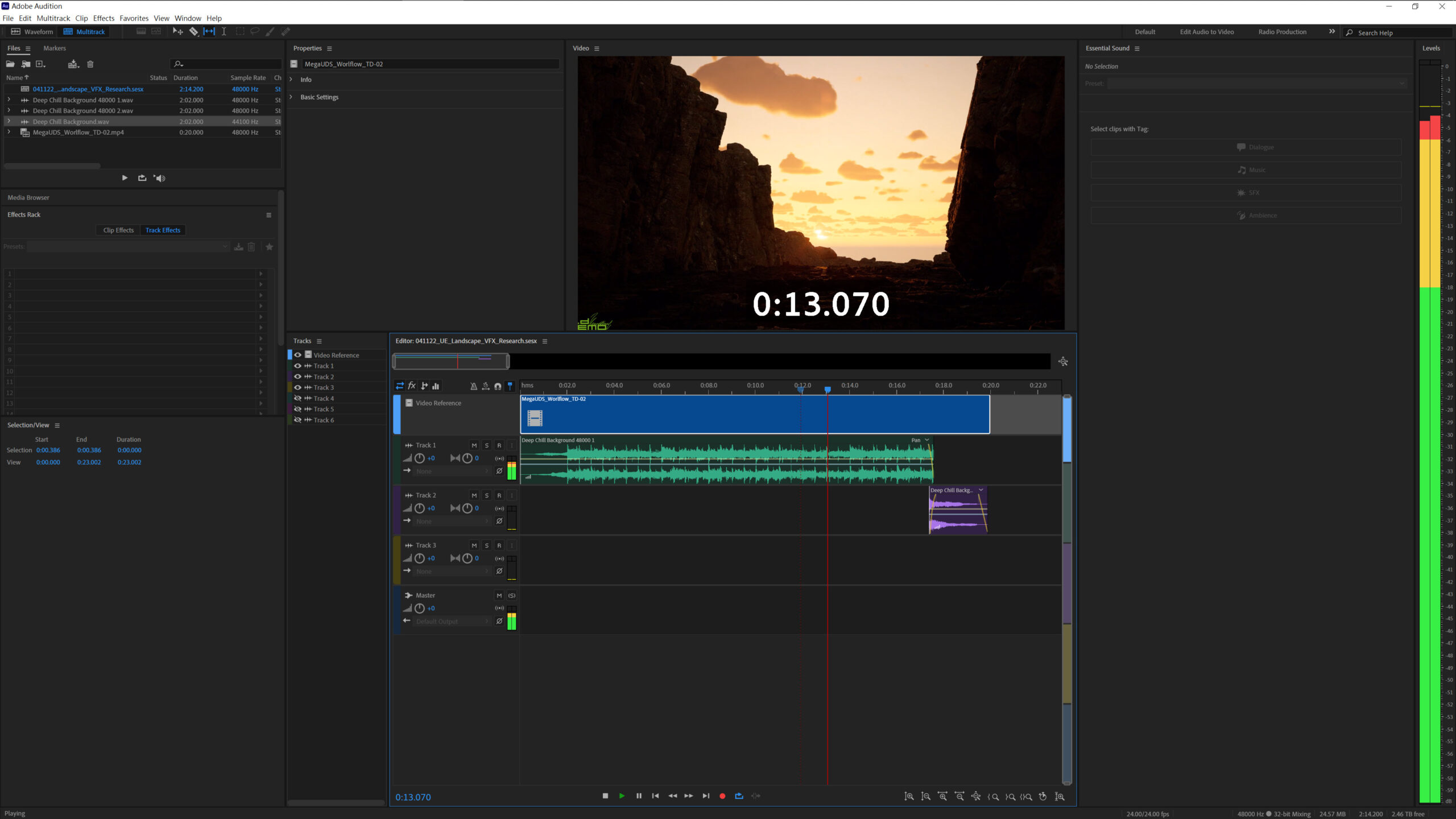Click the Record button in transport
The height and width of the screenshot is (819, 1456).
(722, 796)
